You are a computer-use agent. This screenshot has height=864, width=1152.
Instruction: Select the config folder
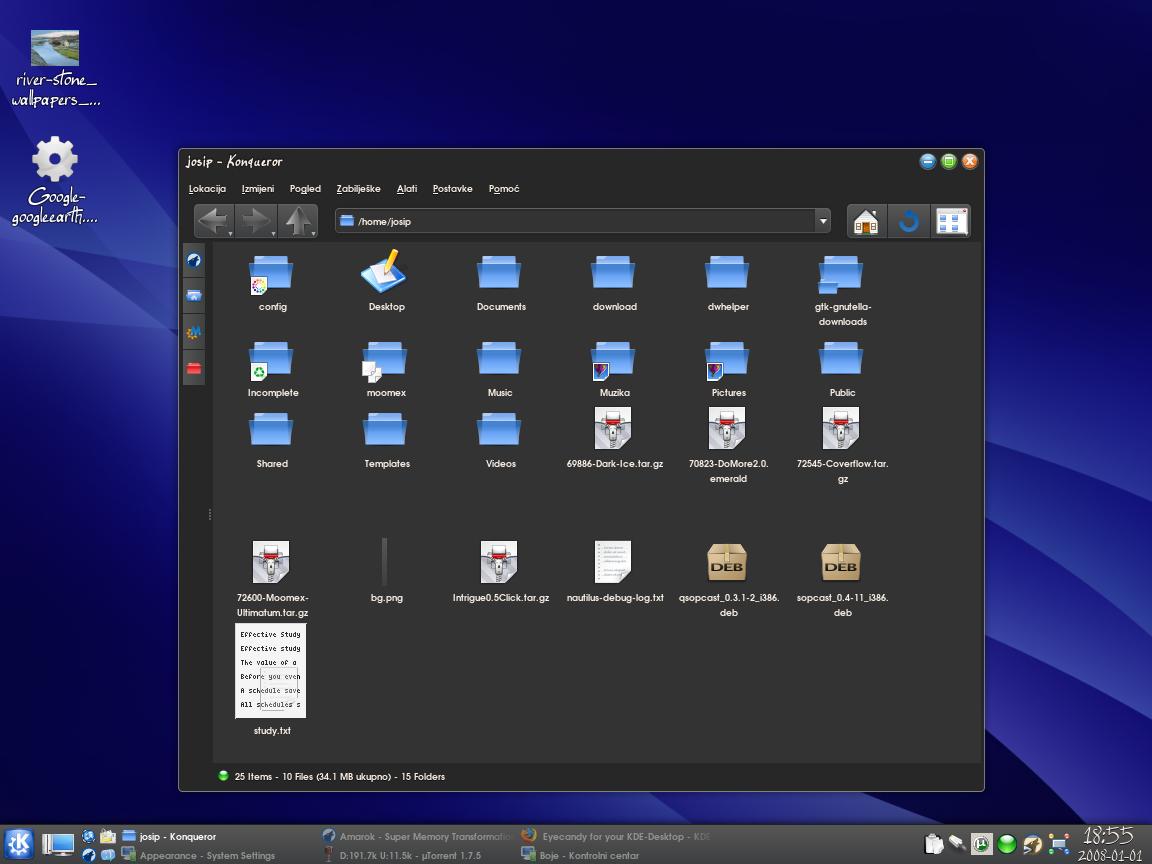[272, 282]
